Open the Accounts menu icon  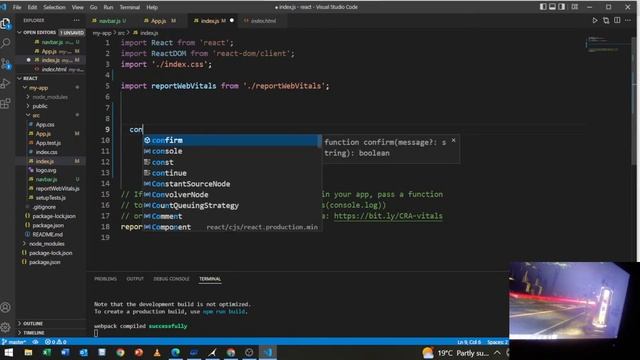[x=6, y=307]
